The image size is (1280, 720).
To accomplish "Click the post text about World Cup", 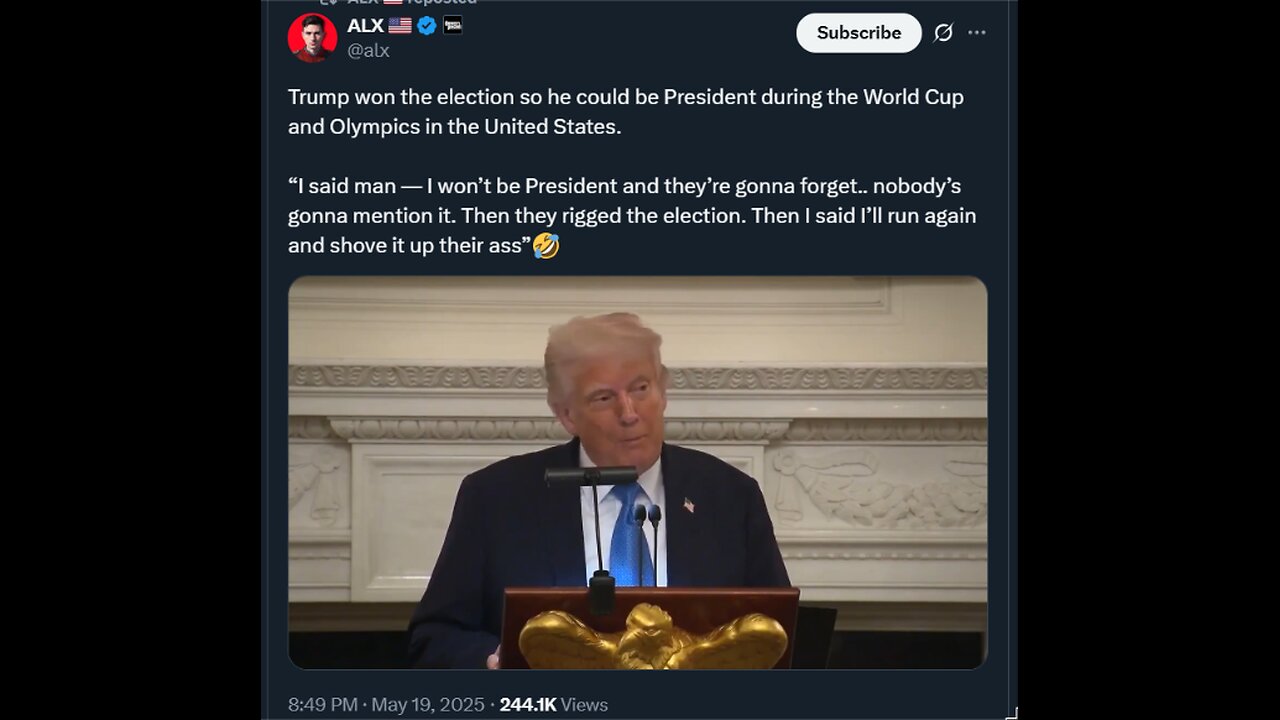I will coord(626,112).
